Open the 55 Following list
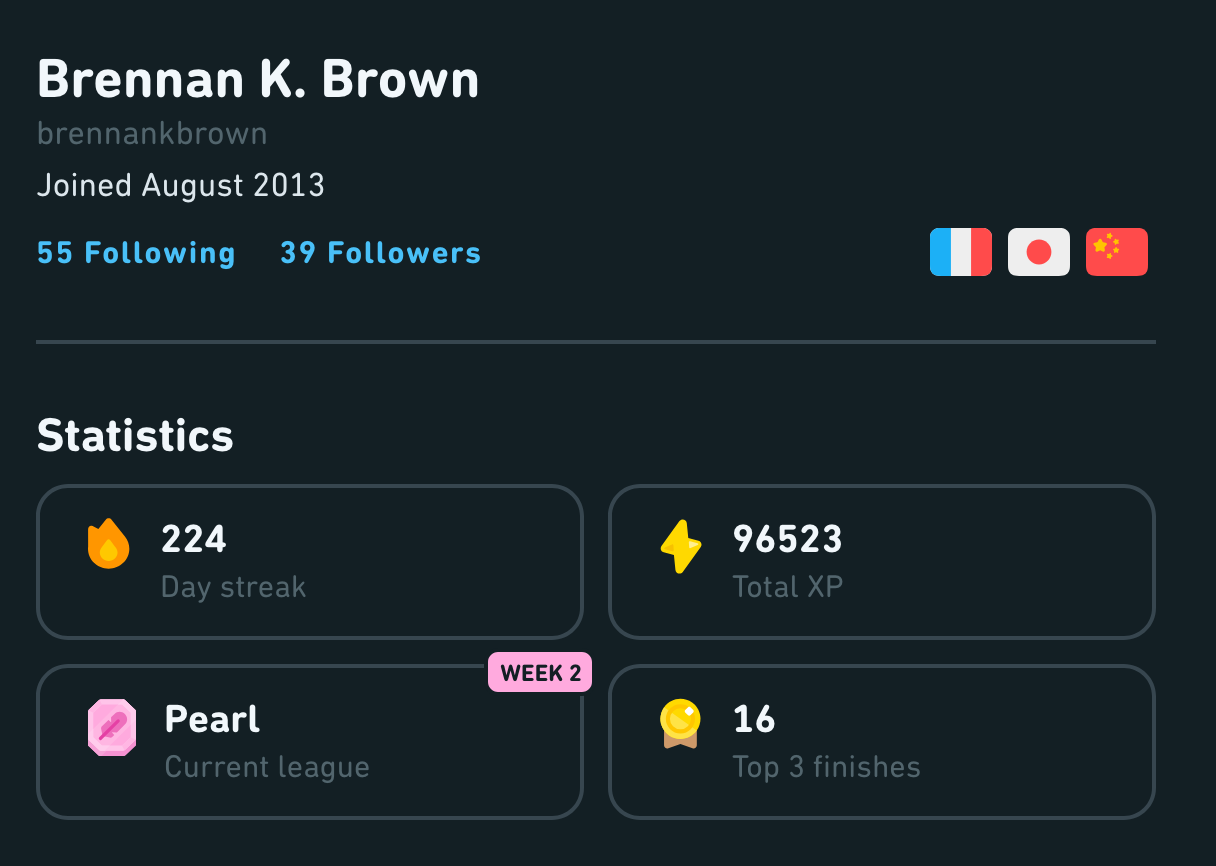The image size is (1216, 866). click(136, 253)
